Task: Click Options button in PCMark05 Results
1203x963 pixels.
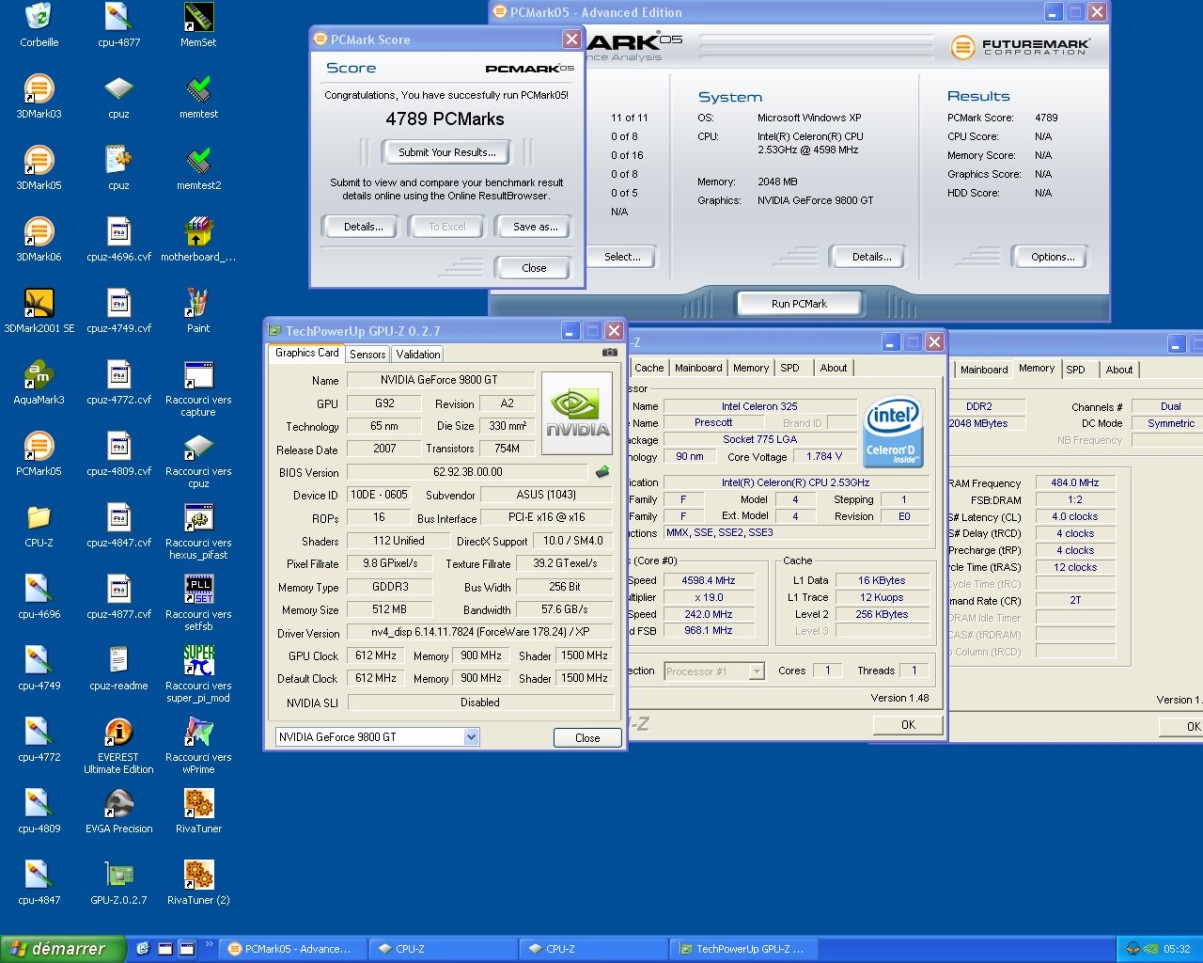Action: 1052,257
